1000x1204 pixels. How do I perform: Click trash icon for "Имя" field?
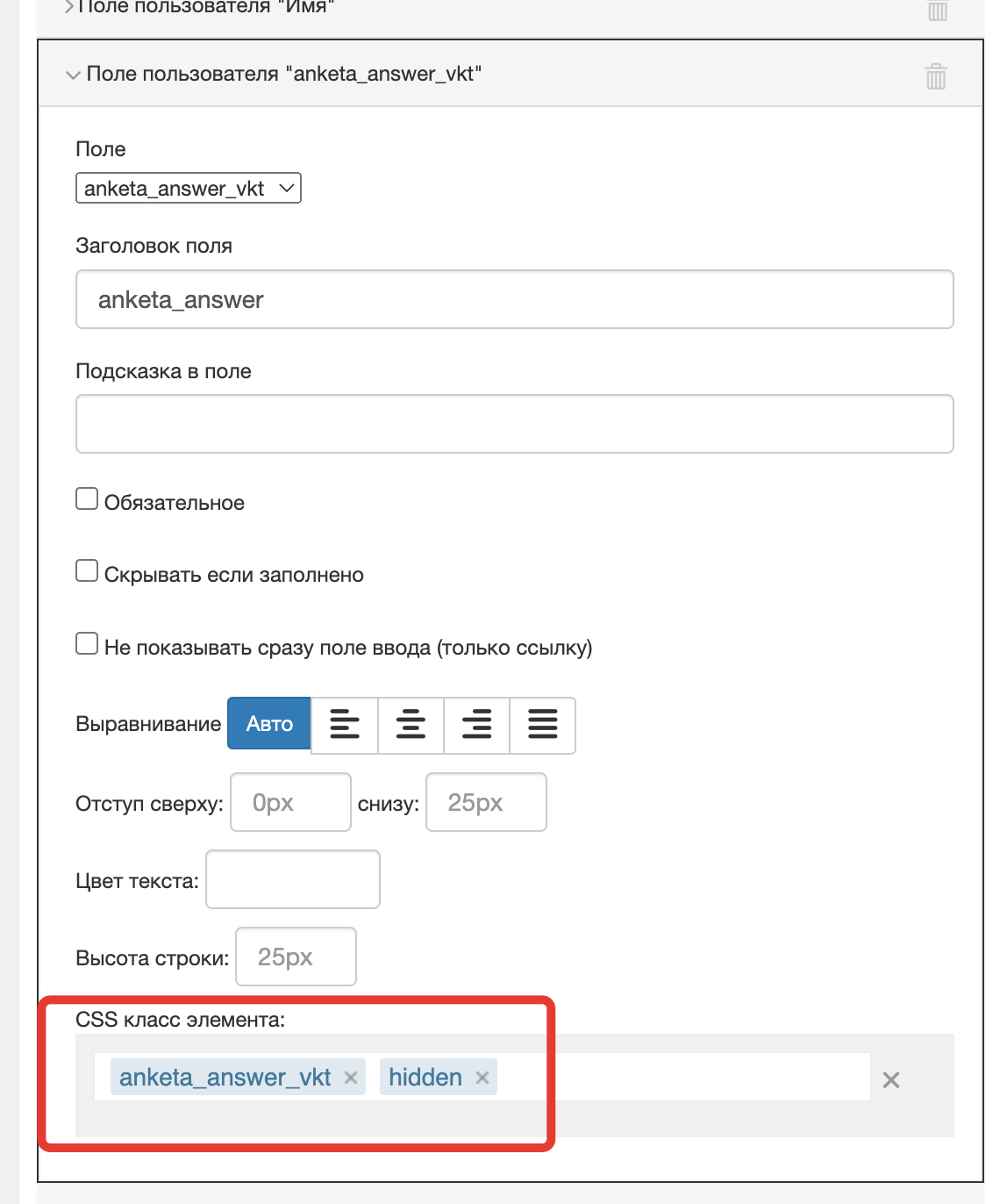click(937, 10)
